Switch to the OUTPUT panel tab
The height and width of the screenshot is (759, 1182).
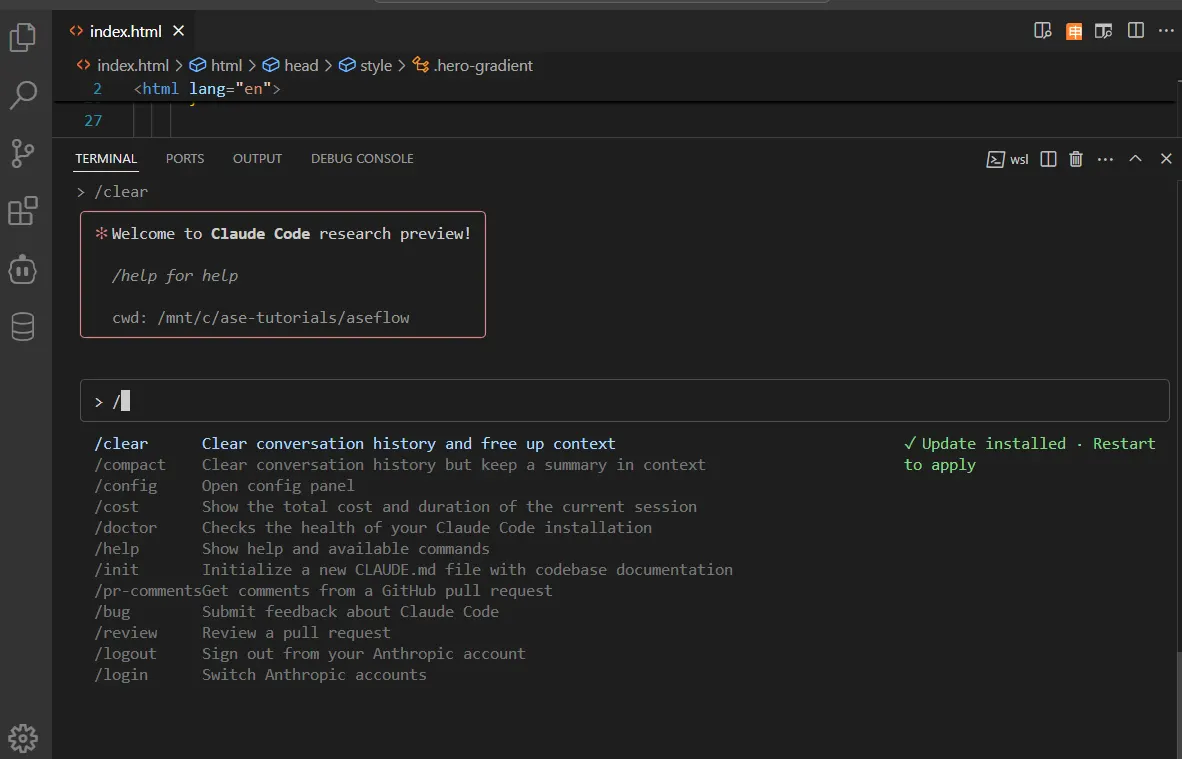pyautogui.click(x=257, y=158)
